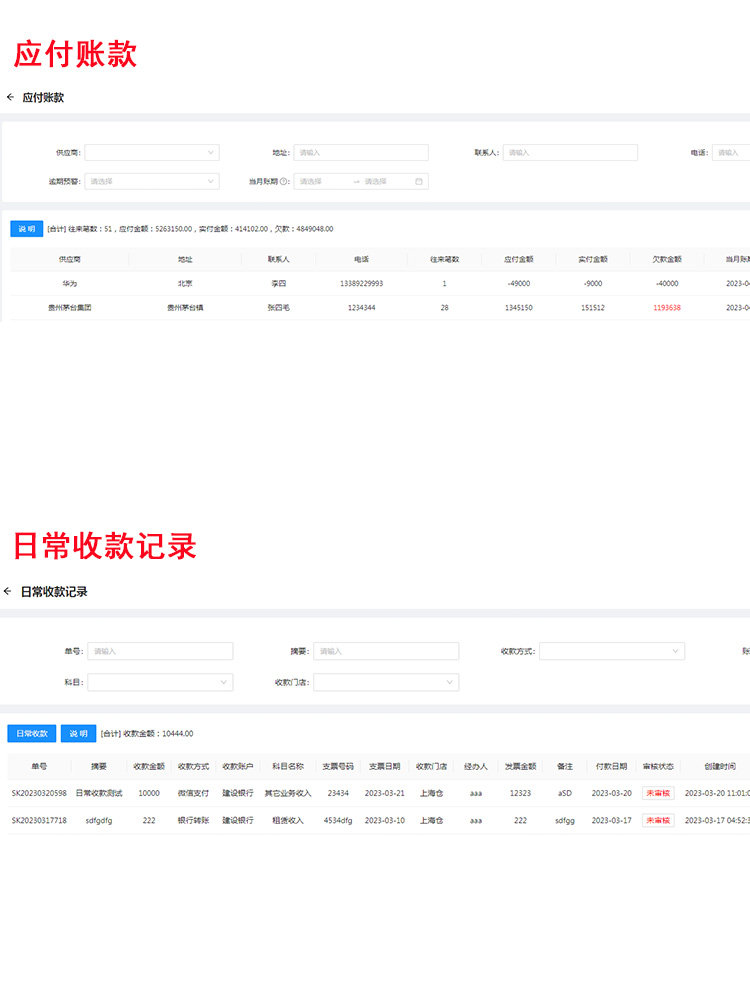Viewport: 750px width, 1000px height.
Task: Click the 1345150 payable amount cell
Action: [518, 307]
